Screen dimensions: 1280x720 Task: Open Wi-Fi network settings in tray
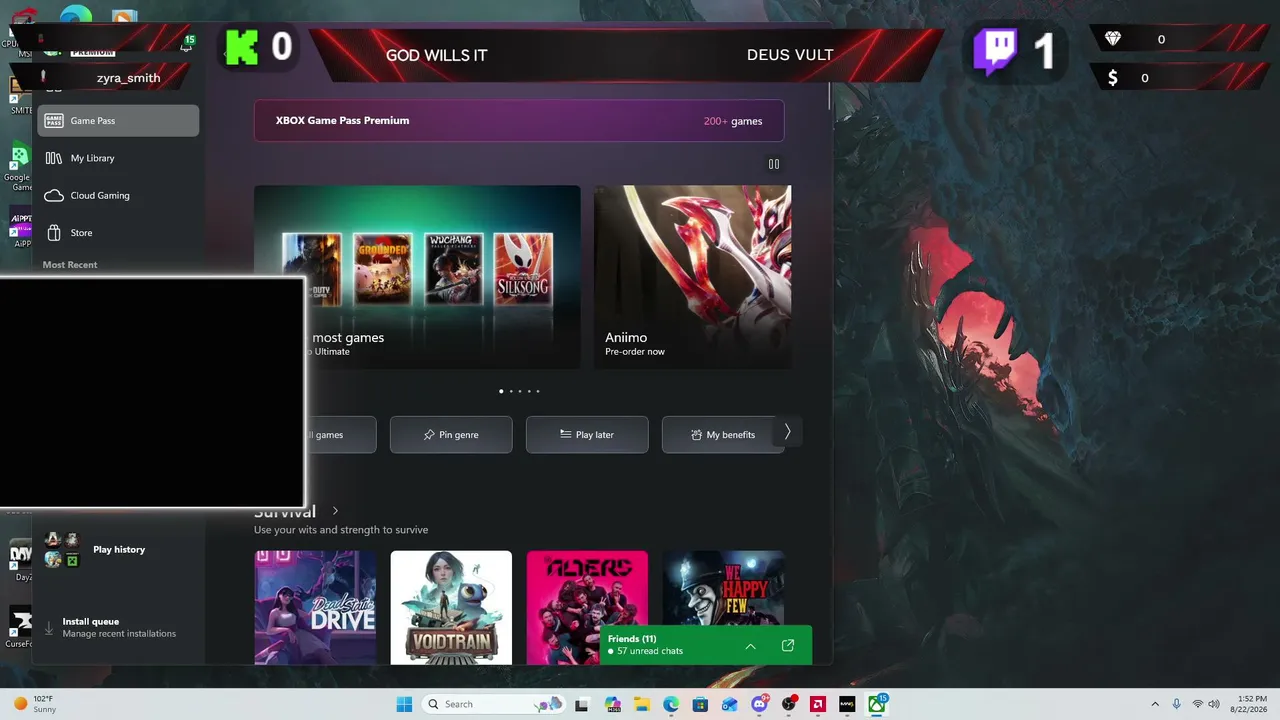pyautogui.click(x=1197, y=704)
